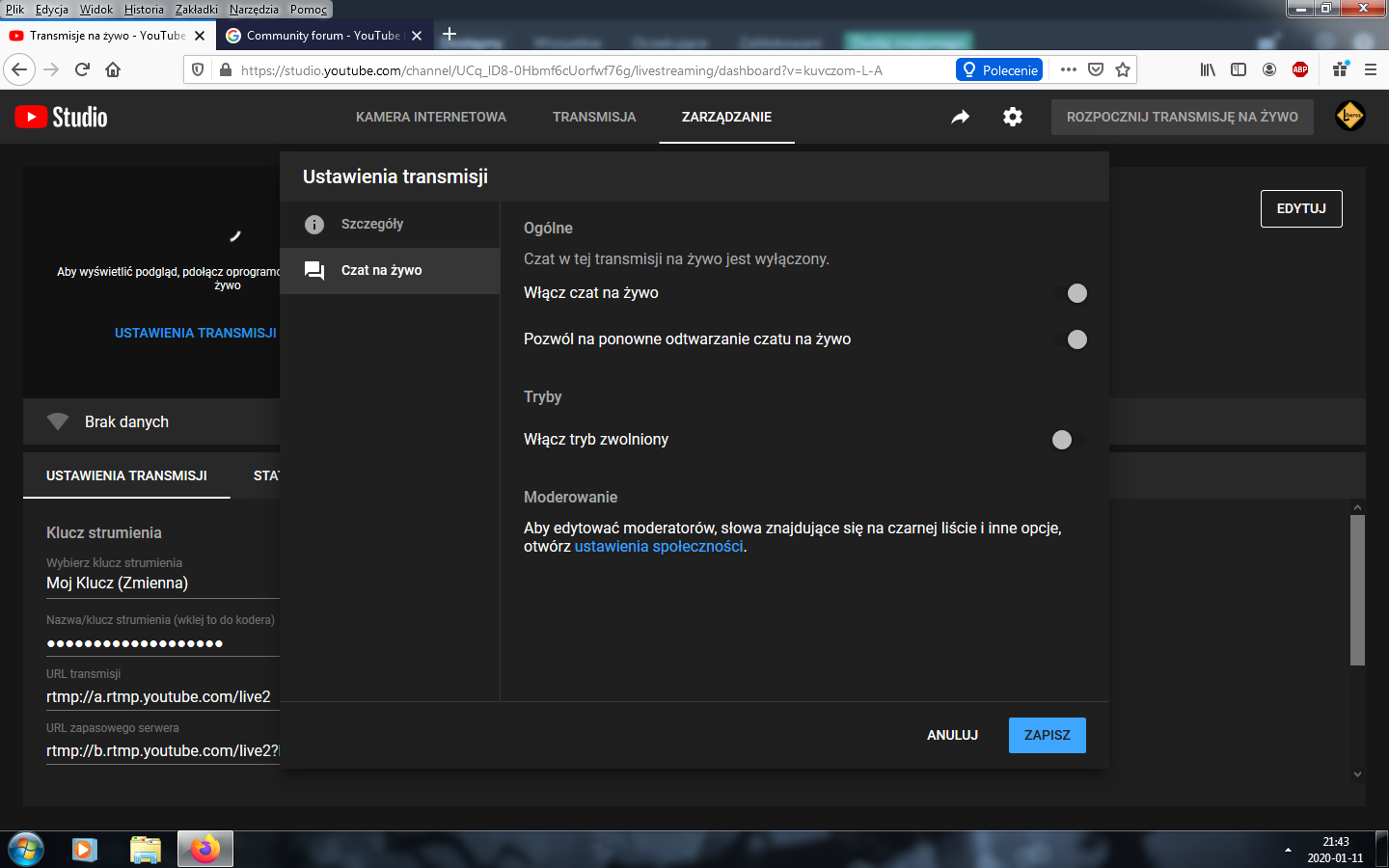Select the USTAWIENIA TRANSMISJI bottom tab
The width and height of the screenshot is (1389, 868).
pyautogui.click(x=126, y=475)
